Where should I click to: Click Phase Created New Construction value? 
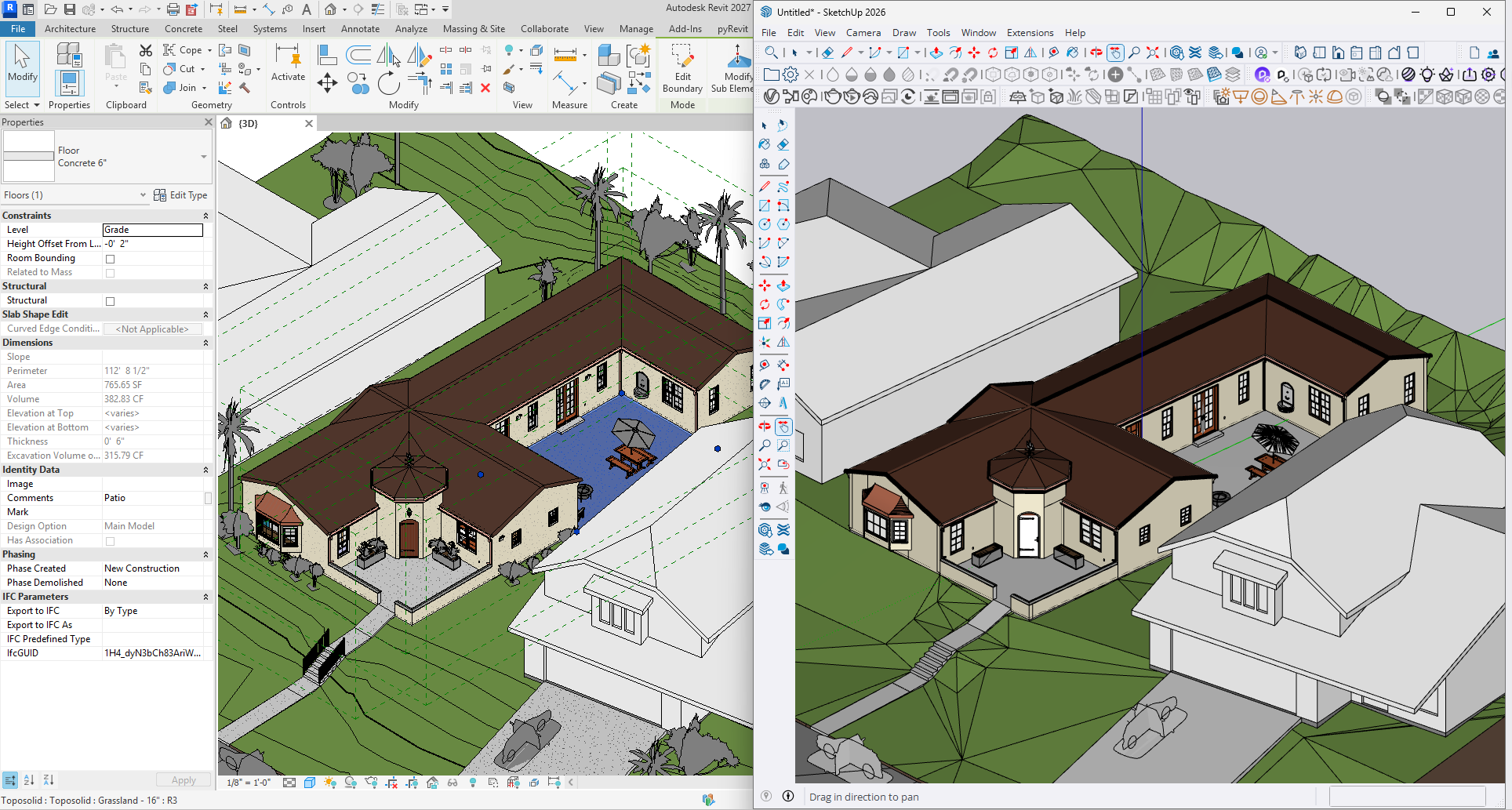pos(153,568)
